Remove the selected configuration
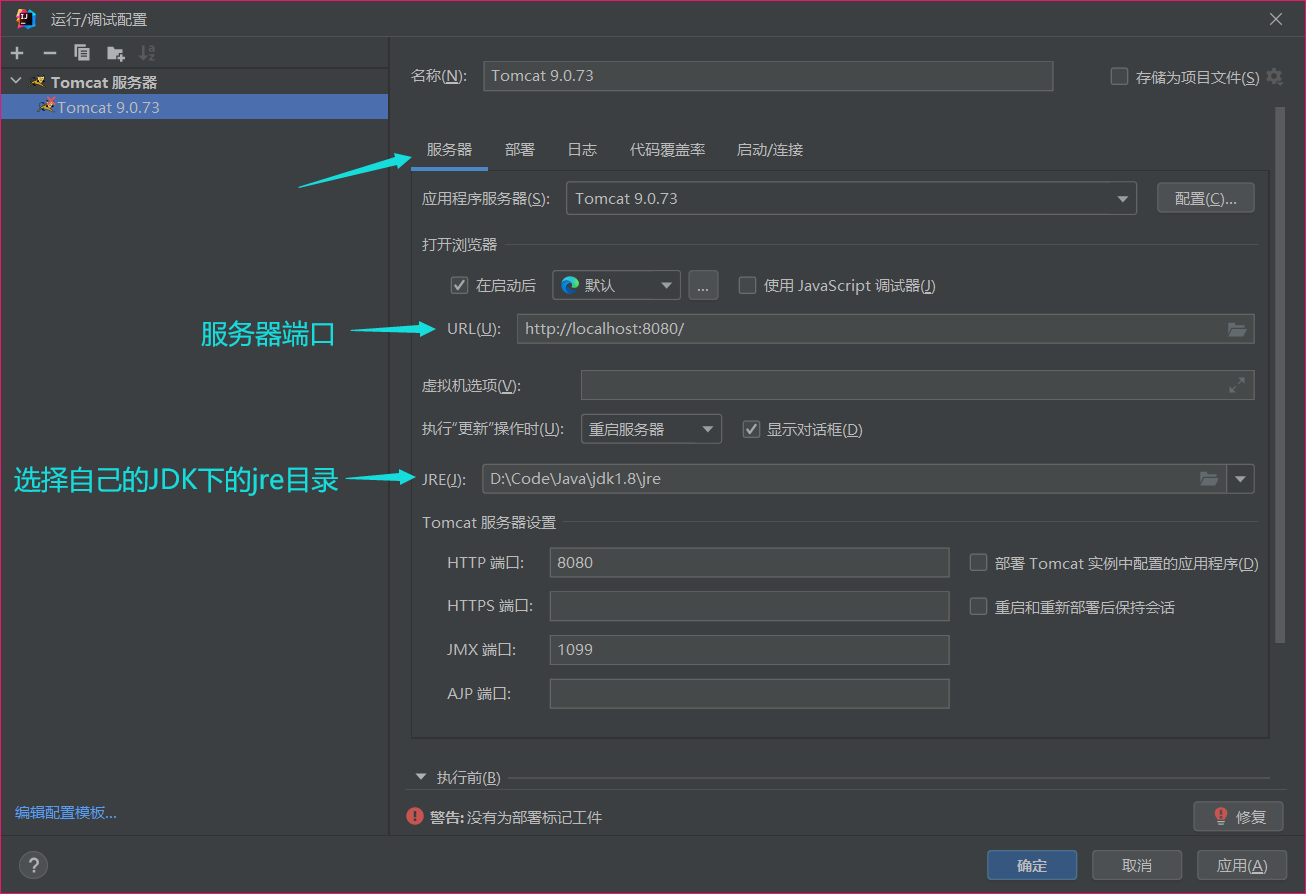This screenshot has width=1306, height=894. 49,53
